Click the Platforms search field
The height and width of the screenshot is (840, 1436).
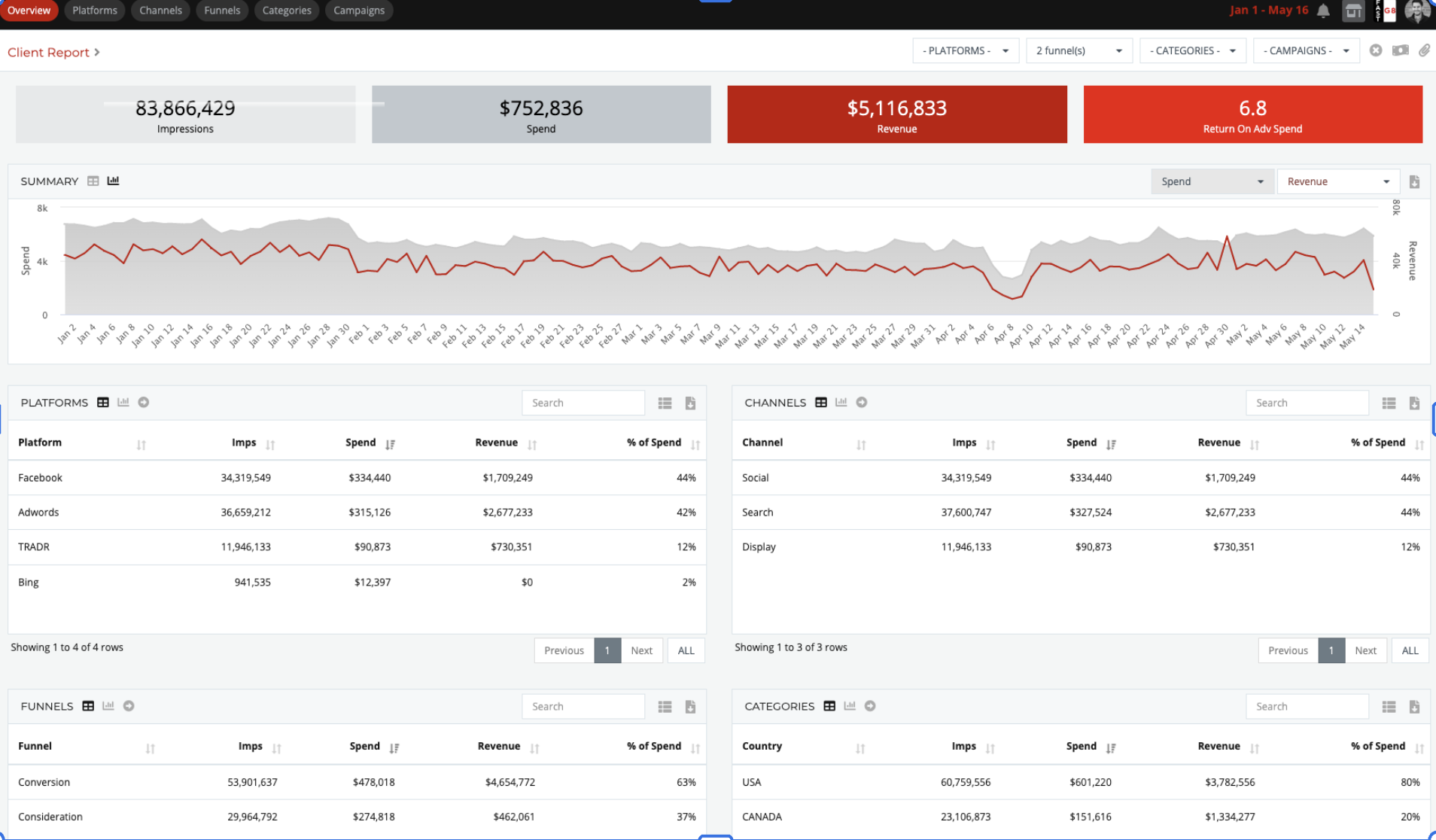[x=583, y=403]
